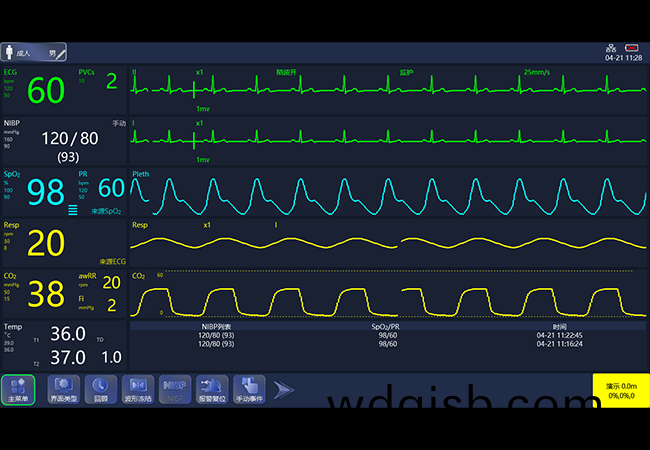Click the Resp waveform label

[x=140, y=225]
